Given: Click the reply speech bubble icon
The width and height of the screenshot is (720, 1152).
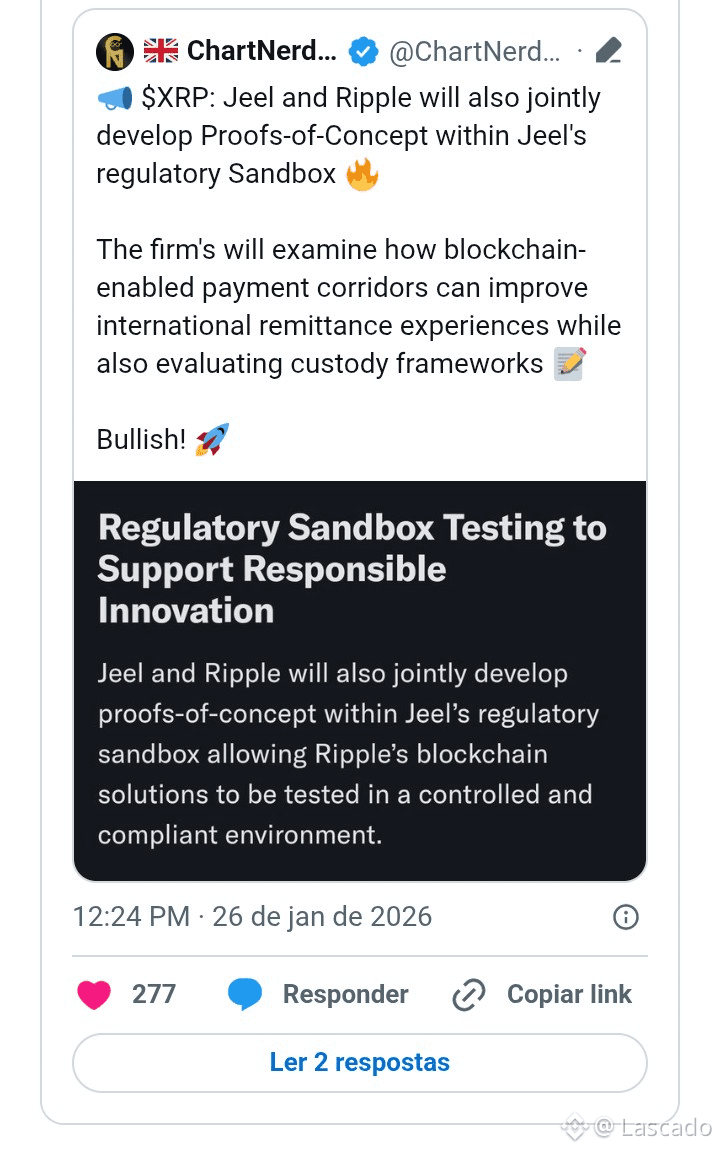Looking at the screenshot, I should tap(245, 994).
